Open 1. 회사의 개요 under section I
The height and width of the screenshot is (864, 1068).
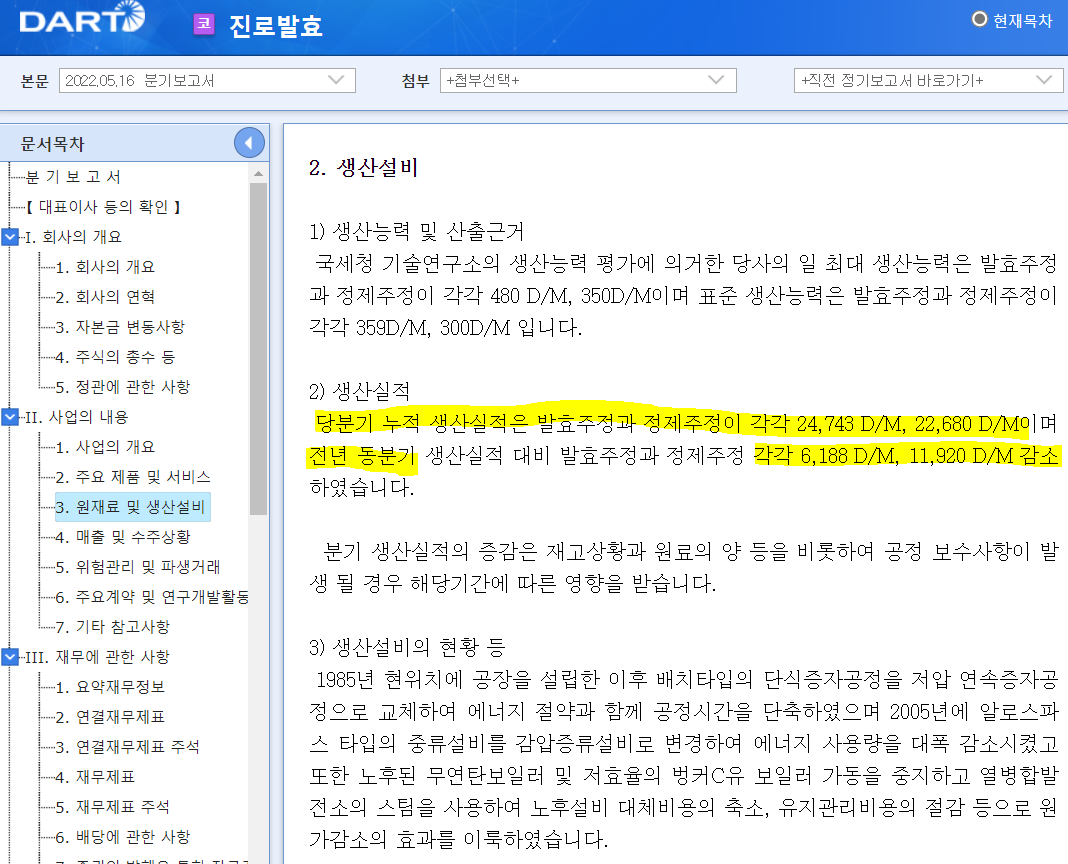105,266
